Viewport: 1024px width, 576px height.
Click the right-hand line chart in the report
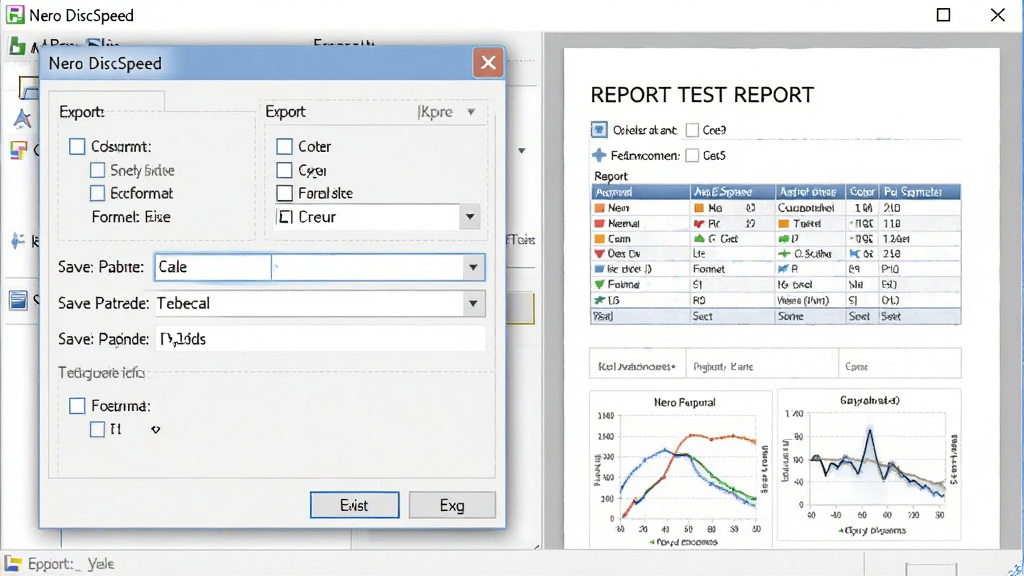coord(869,465)
